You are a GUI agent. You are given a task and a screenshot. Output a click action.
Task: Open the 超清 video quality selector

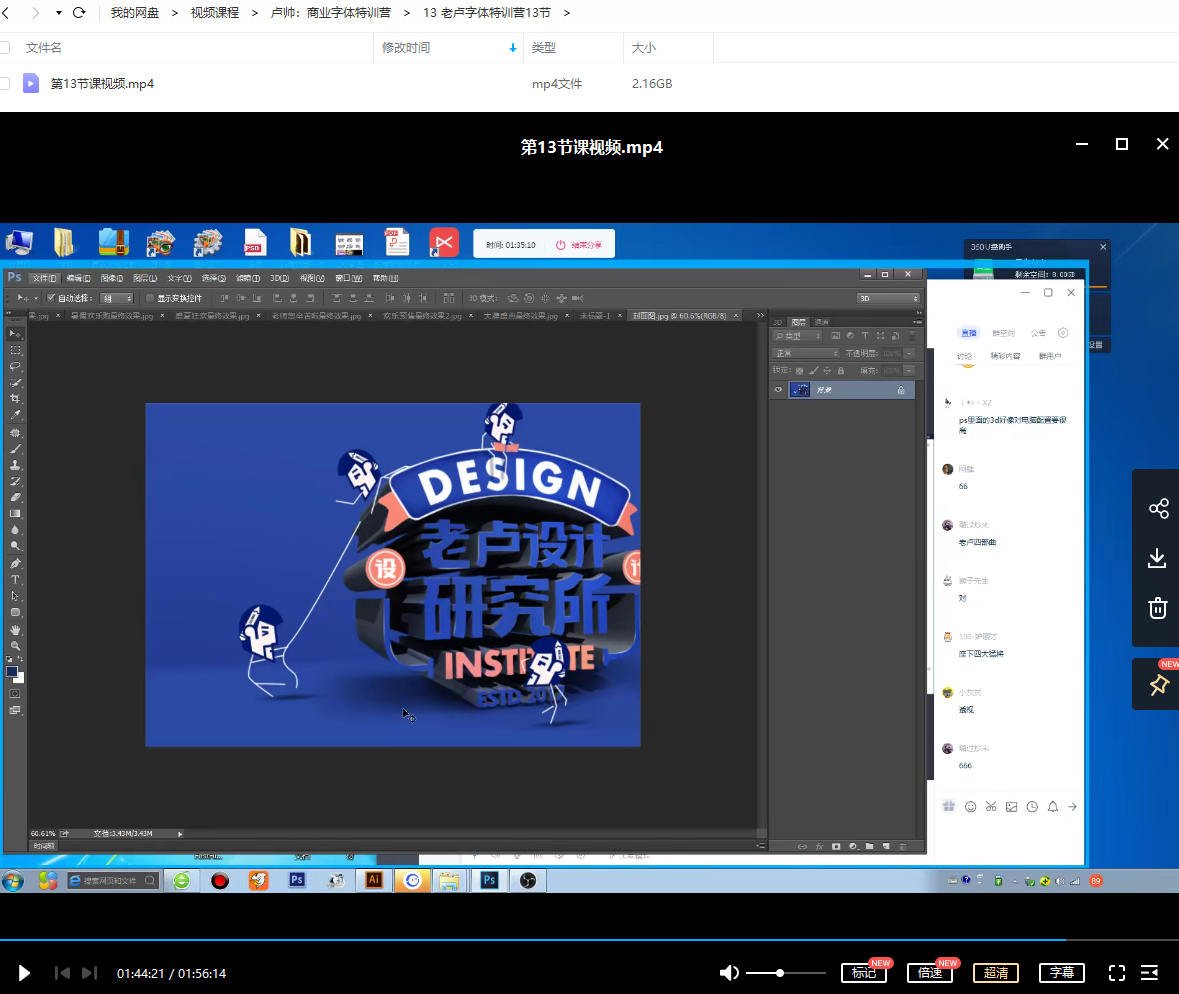click(x=996, y=973)
